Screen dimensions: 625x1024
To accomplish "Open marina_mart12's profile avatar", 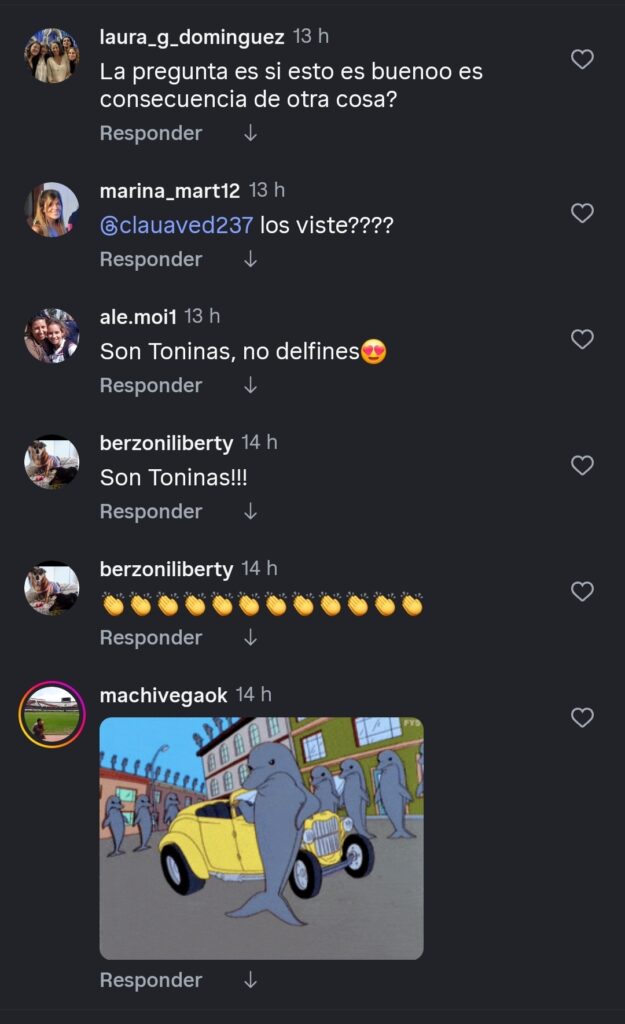I will pyautogui.click(x=52, y=209).
